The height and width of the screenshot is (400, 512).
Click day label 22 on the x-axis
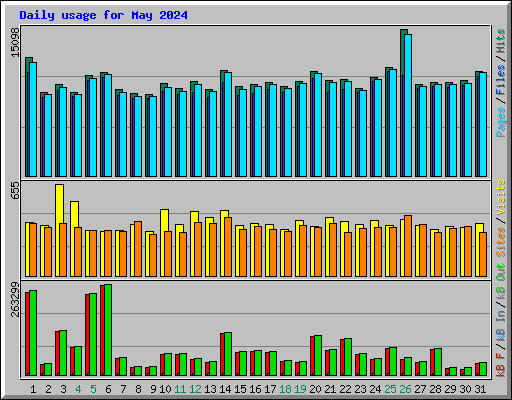pyautogui.click(x=345, y=389)
